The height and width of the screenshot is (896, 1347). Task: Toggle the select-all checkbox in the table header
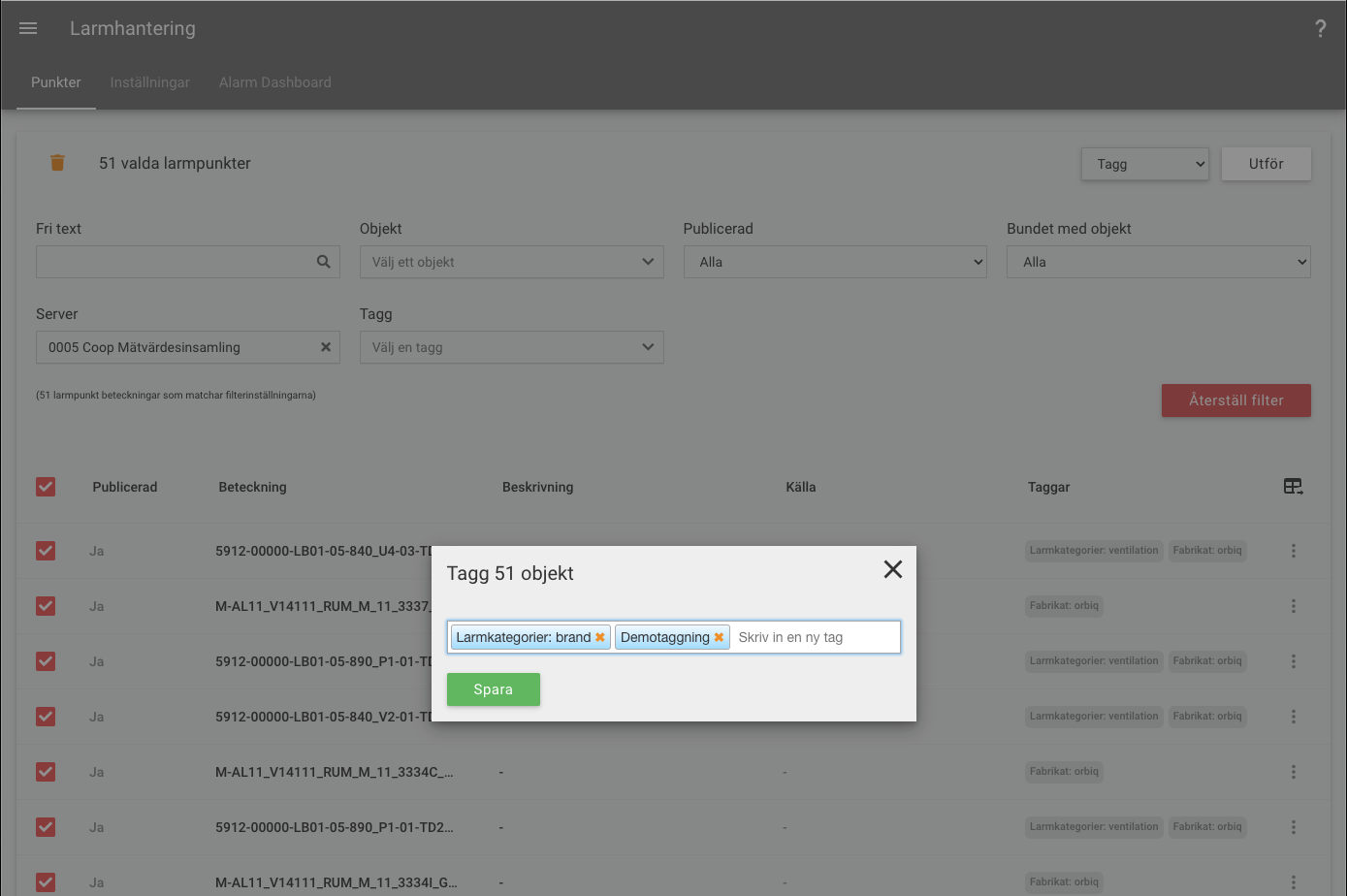[x=46, y=487]
